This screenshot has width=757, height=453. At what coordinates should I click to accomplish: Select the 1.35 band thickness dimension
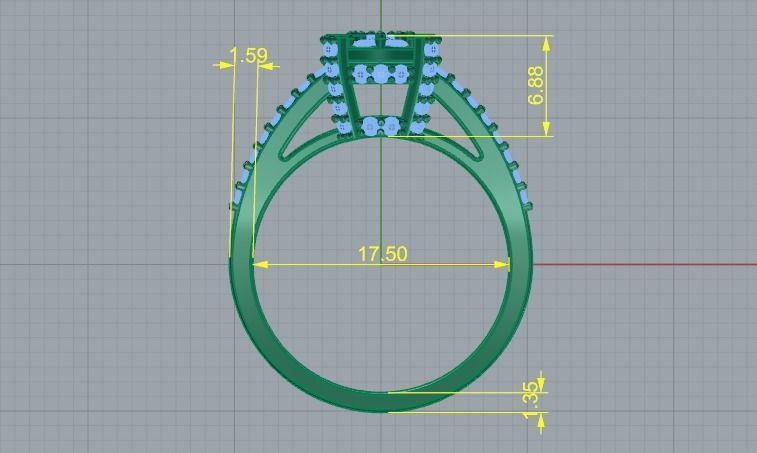point(531,400)
